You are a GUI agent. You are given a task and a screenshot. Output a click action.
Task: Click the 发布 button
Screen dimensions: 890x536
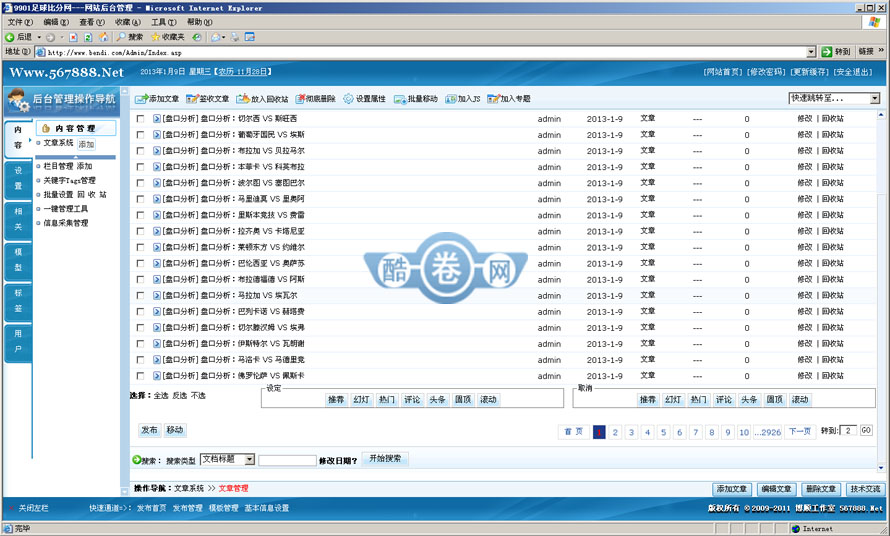149,430
